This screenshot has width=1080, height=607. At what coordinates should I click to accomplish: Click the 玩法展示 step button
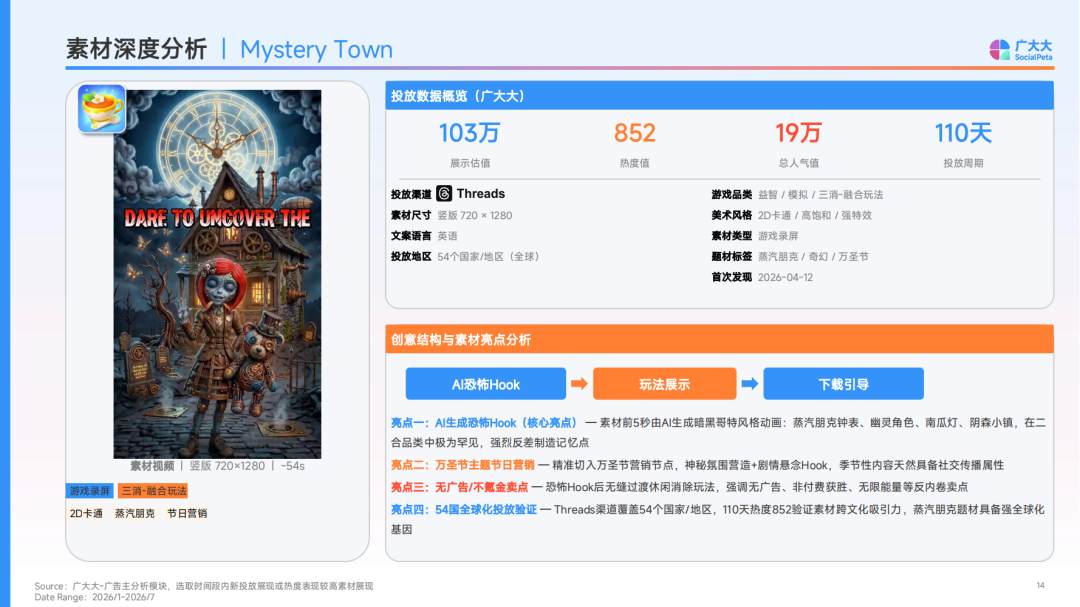[664, 384]
